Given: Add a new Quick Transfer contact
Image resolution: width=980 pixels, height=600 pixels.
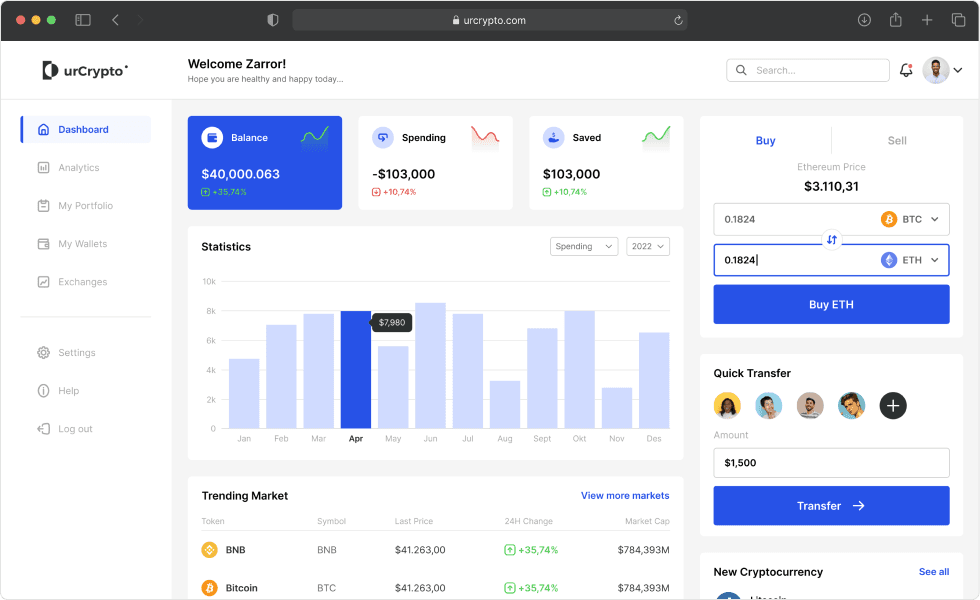Looking at the screenshot, I should [x=893, y=405].
